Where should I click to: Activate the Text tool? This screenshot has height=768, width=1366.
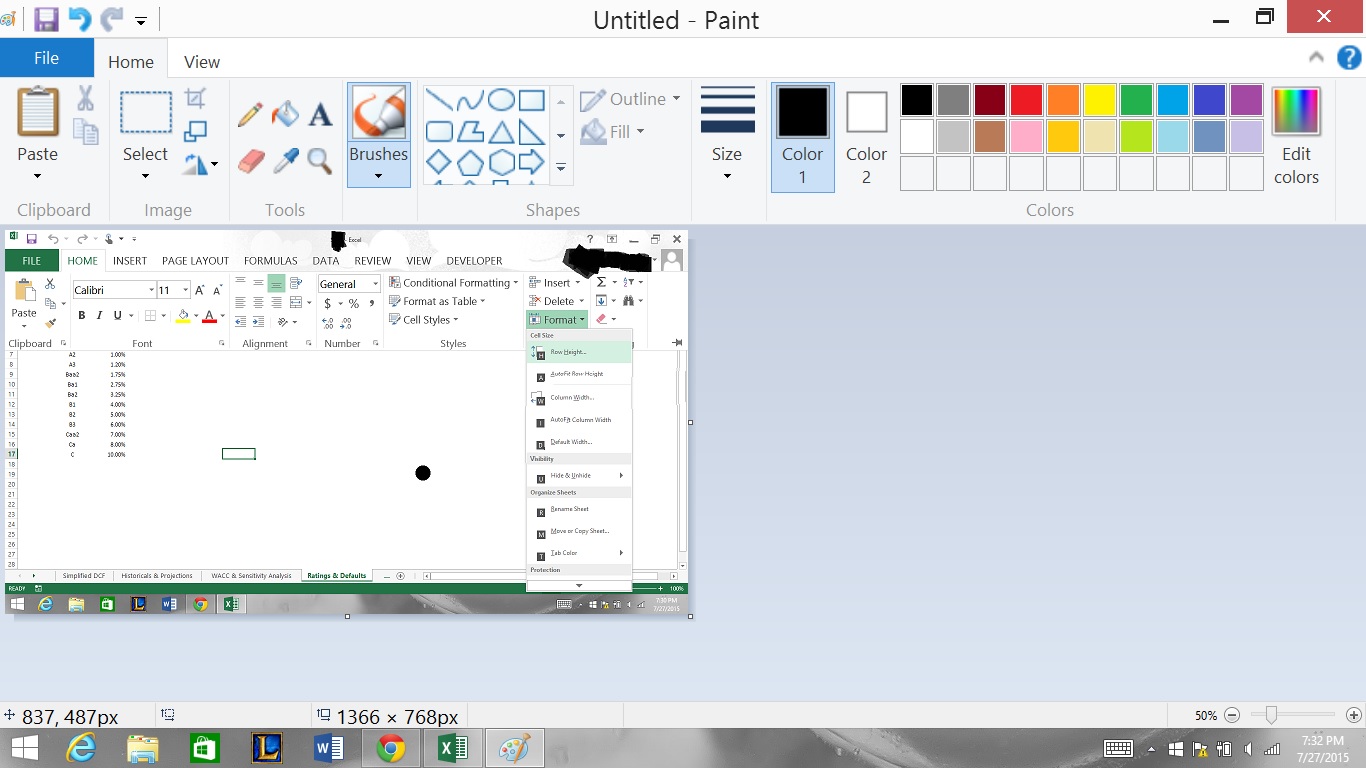point(320,114)
